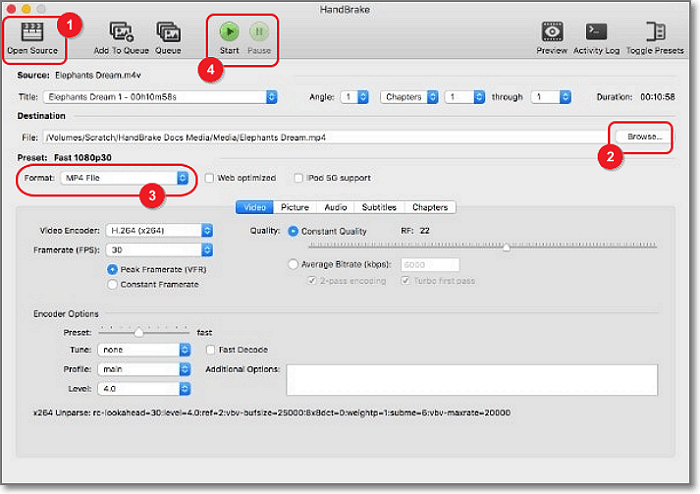Open the Queue window icon
This screenshot has width=700, height=494.
tap(168, 31)
